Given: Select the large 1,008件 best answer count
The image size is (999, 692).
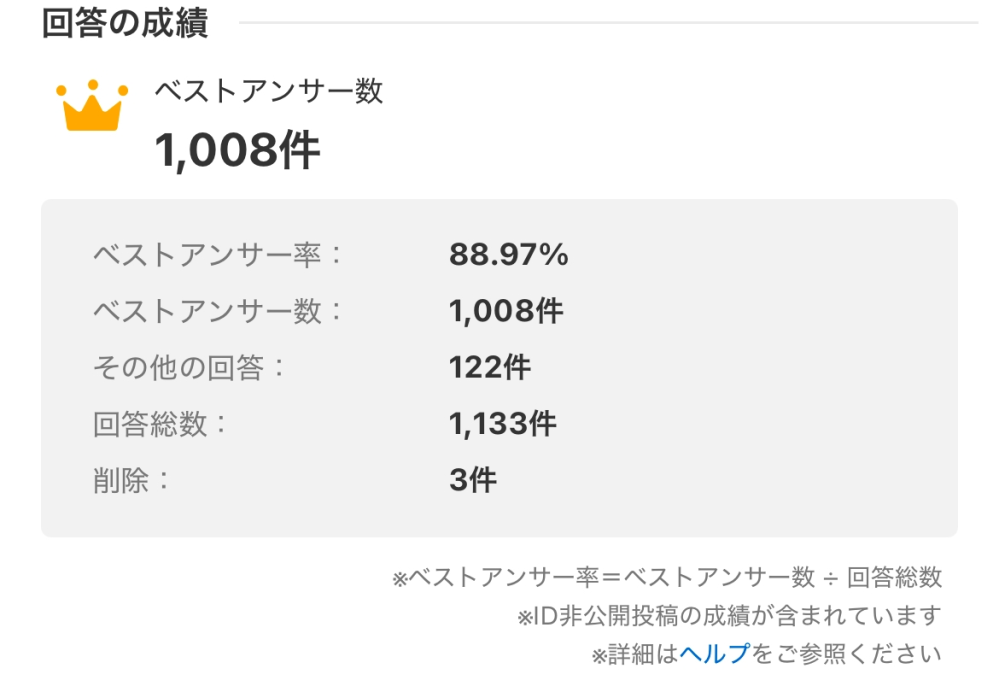Looking at the screenshot, I should (x=237, y=150).
